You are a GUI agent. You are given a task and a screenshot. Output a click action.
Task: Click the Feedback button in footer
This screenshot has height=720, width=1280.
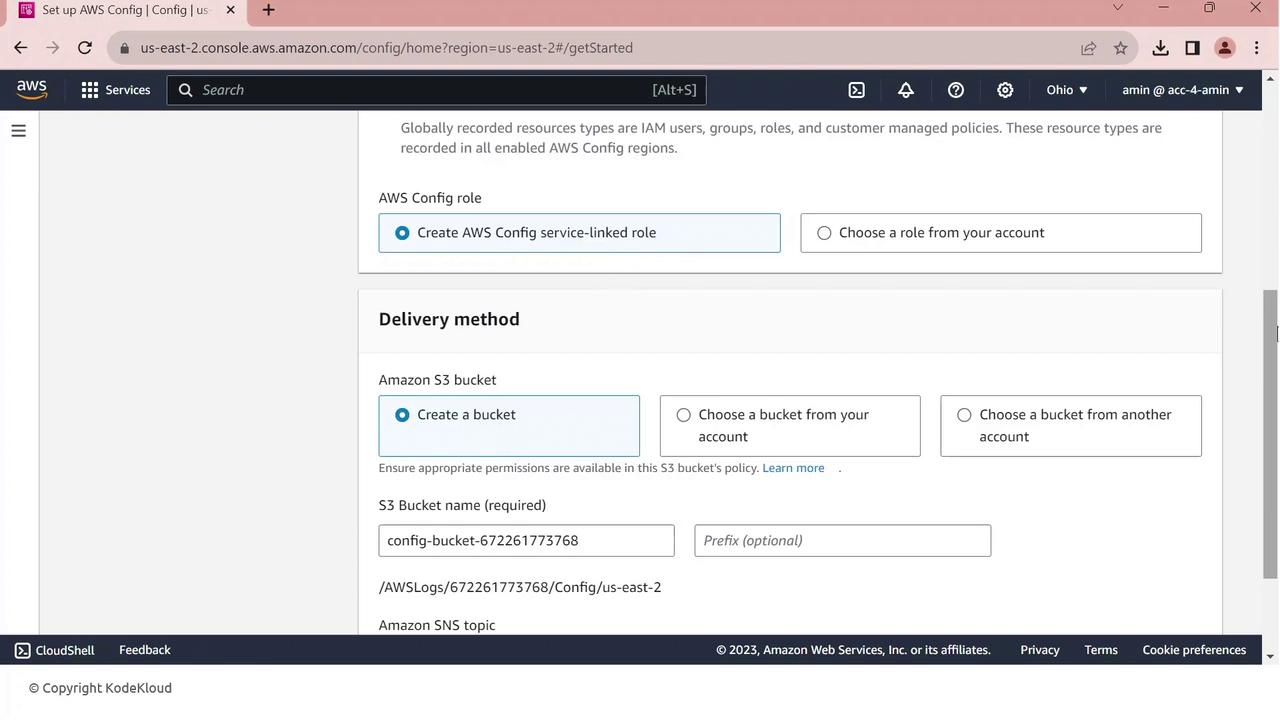click(x=145, y=650)
